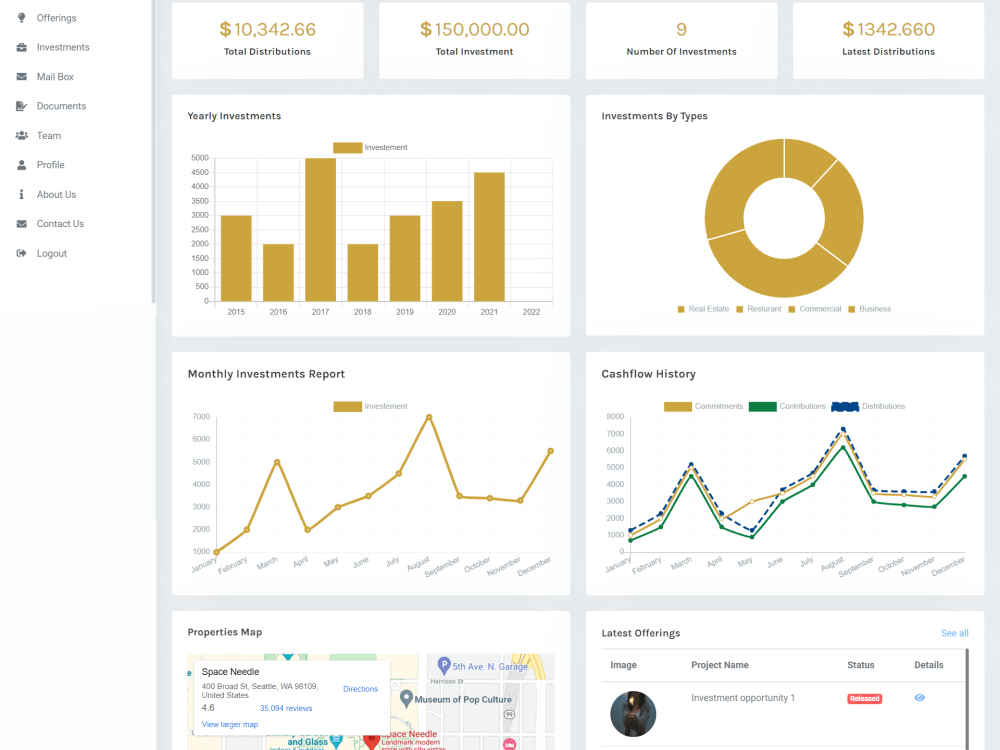Click Investment opportunity 1 thumbnail image
This screenshot has width=1000, height=750.
point(633,714)
